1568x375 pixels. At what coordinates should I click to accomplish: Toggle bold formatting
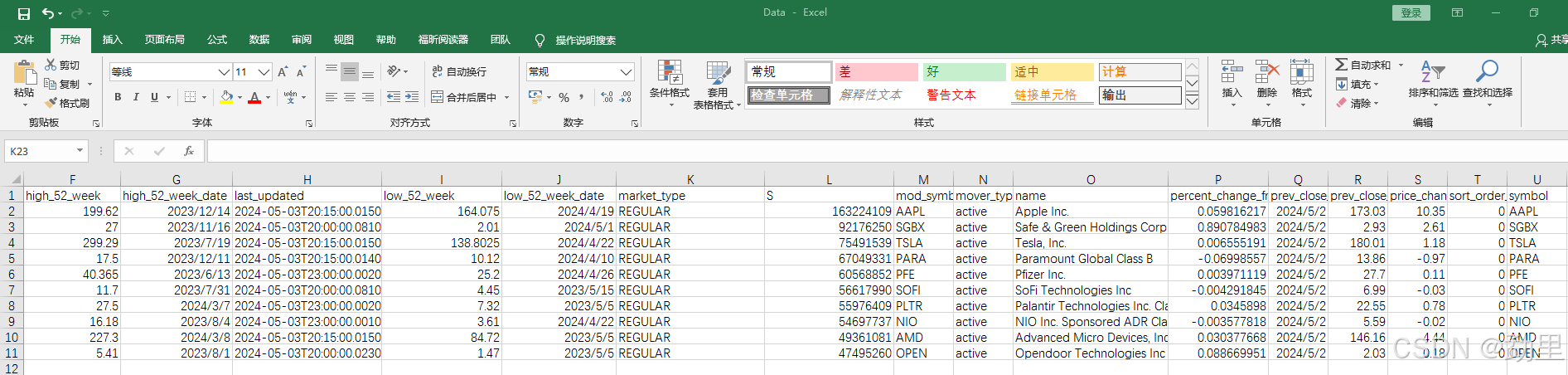[118, 97]
